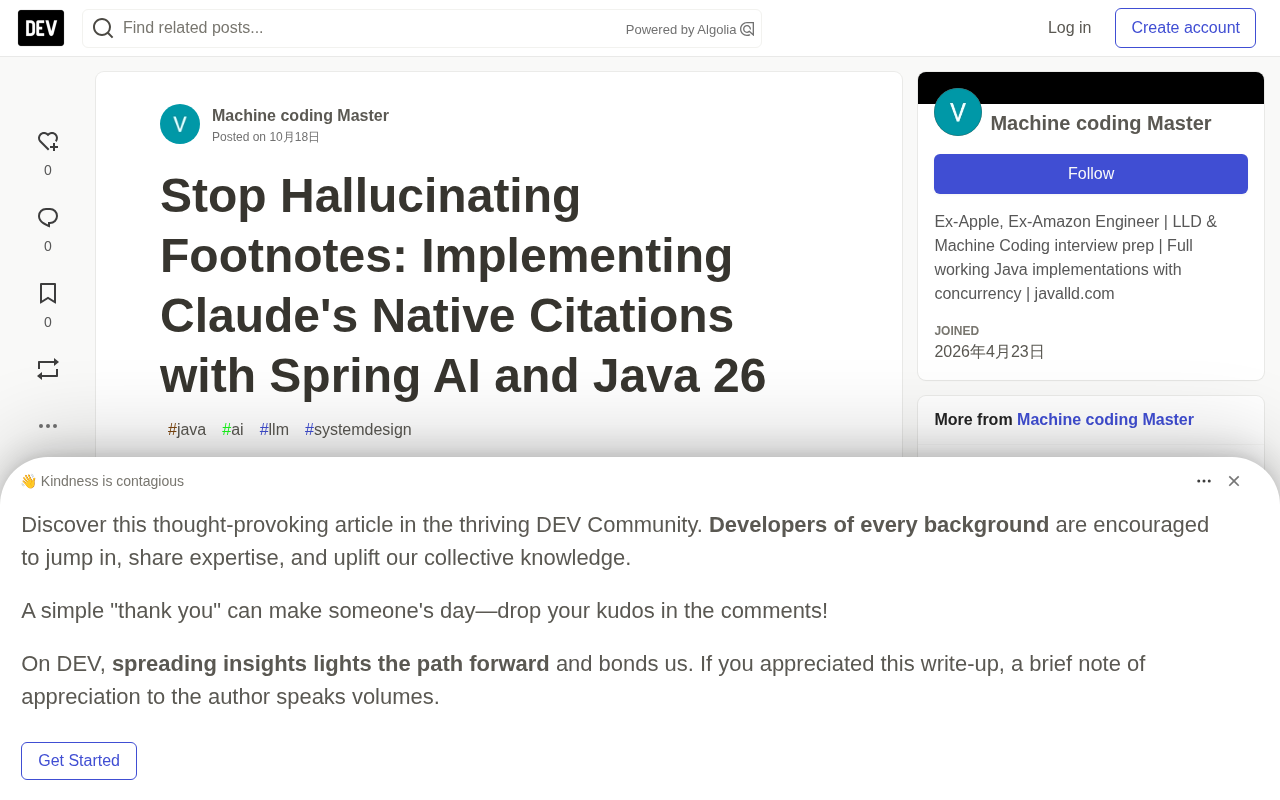Click the search magnifier icon
The image size is (1280, 800).
tap(103, 28)
